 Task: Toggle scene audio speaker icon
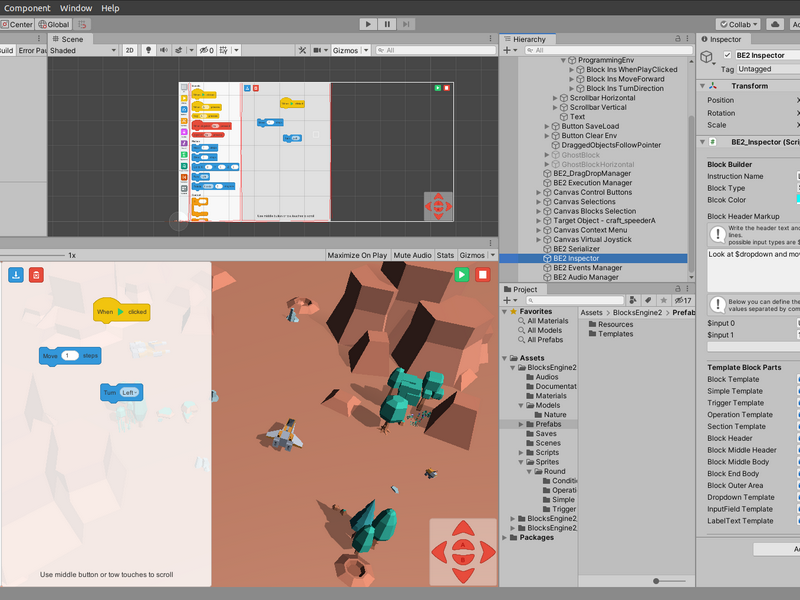(163, 50)
